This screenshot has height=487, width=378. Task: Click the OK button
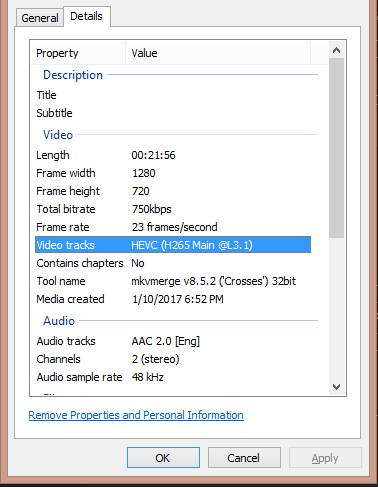[x=163, y=458]
